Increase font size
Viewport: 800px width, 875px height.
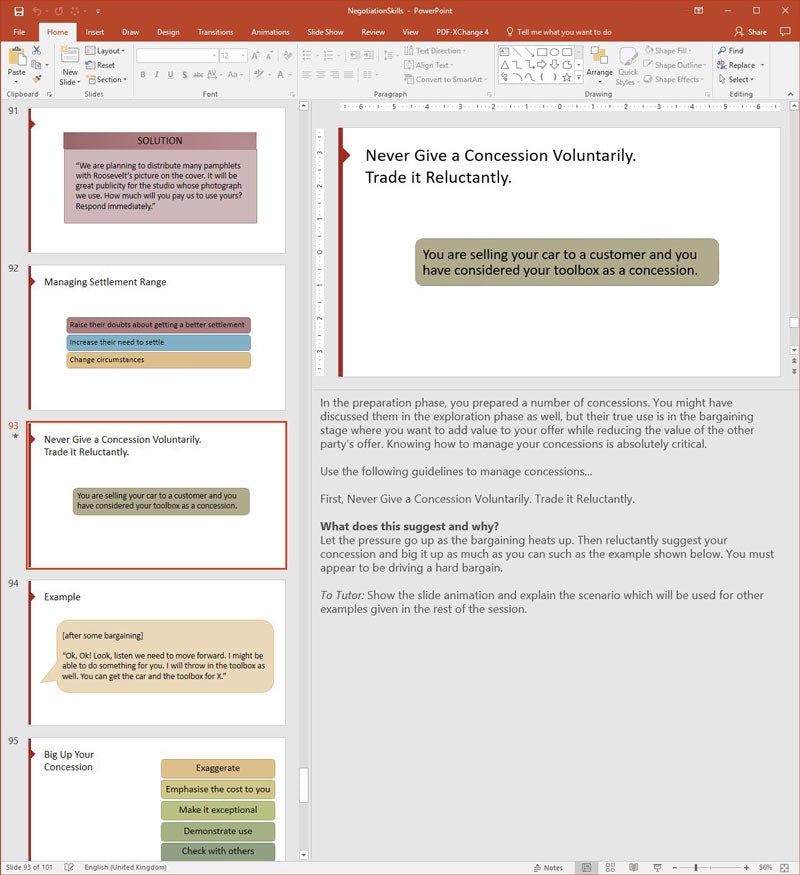click(255, 56)
